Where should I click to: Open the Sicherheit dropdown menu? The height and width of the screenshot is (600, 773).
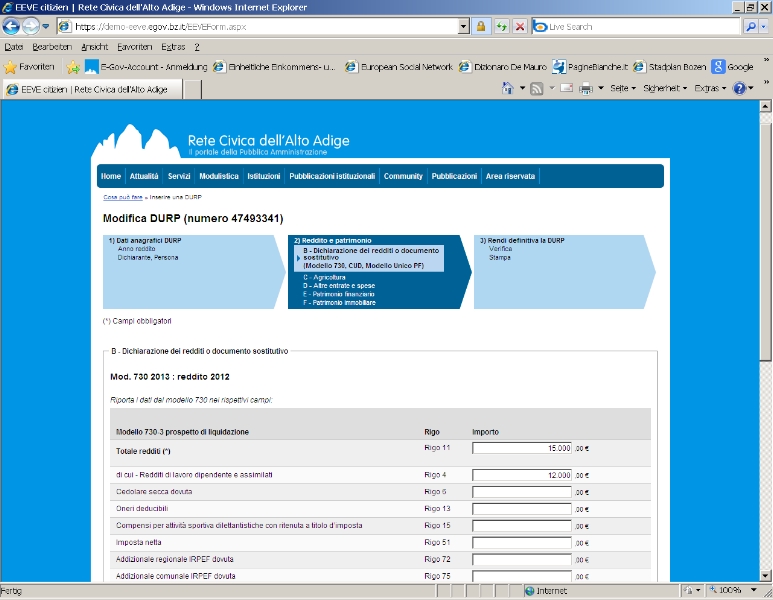pos(664,88)
